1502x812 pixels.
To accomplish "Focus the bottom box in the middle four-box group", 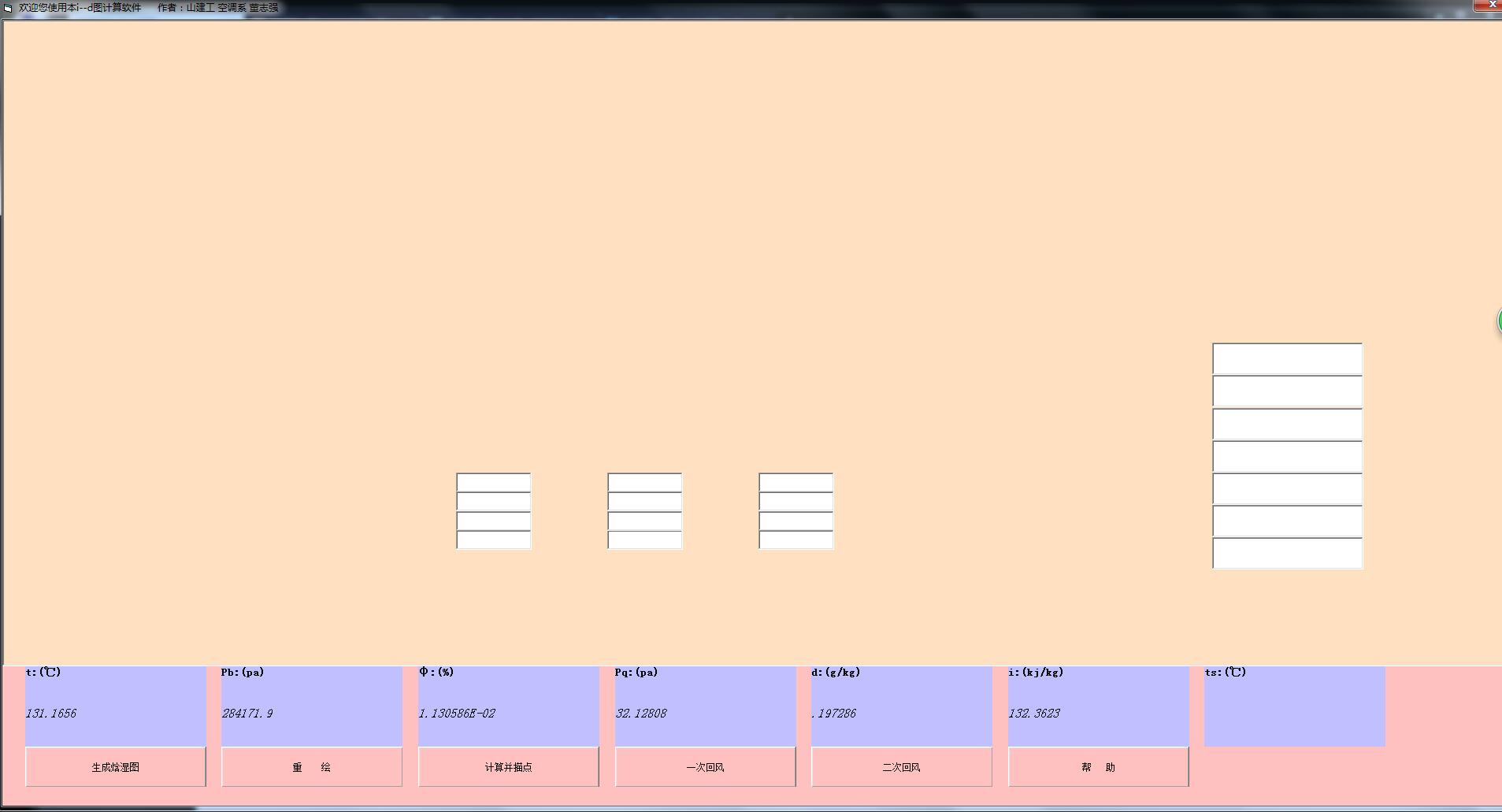I will point(645,539).
